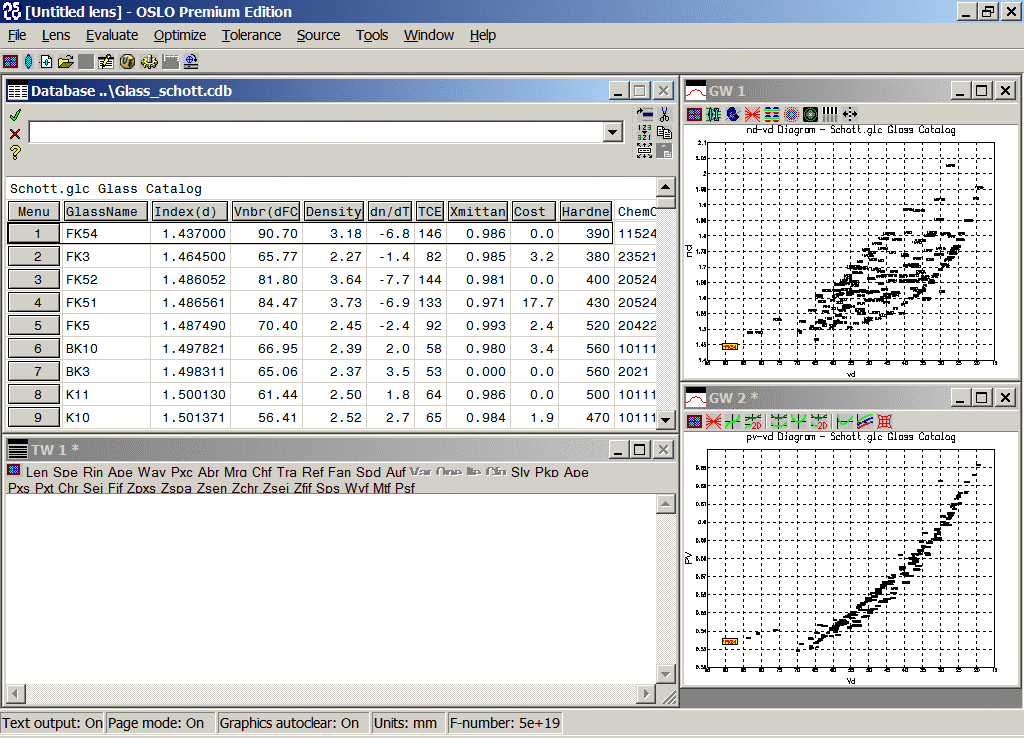Image resolution: width=1024 pixels, height=738 pixels.
Task: Click GW 2 setup toolbar icon
Action: coord(694,421)
